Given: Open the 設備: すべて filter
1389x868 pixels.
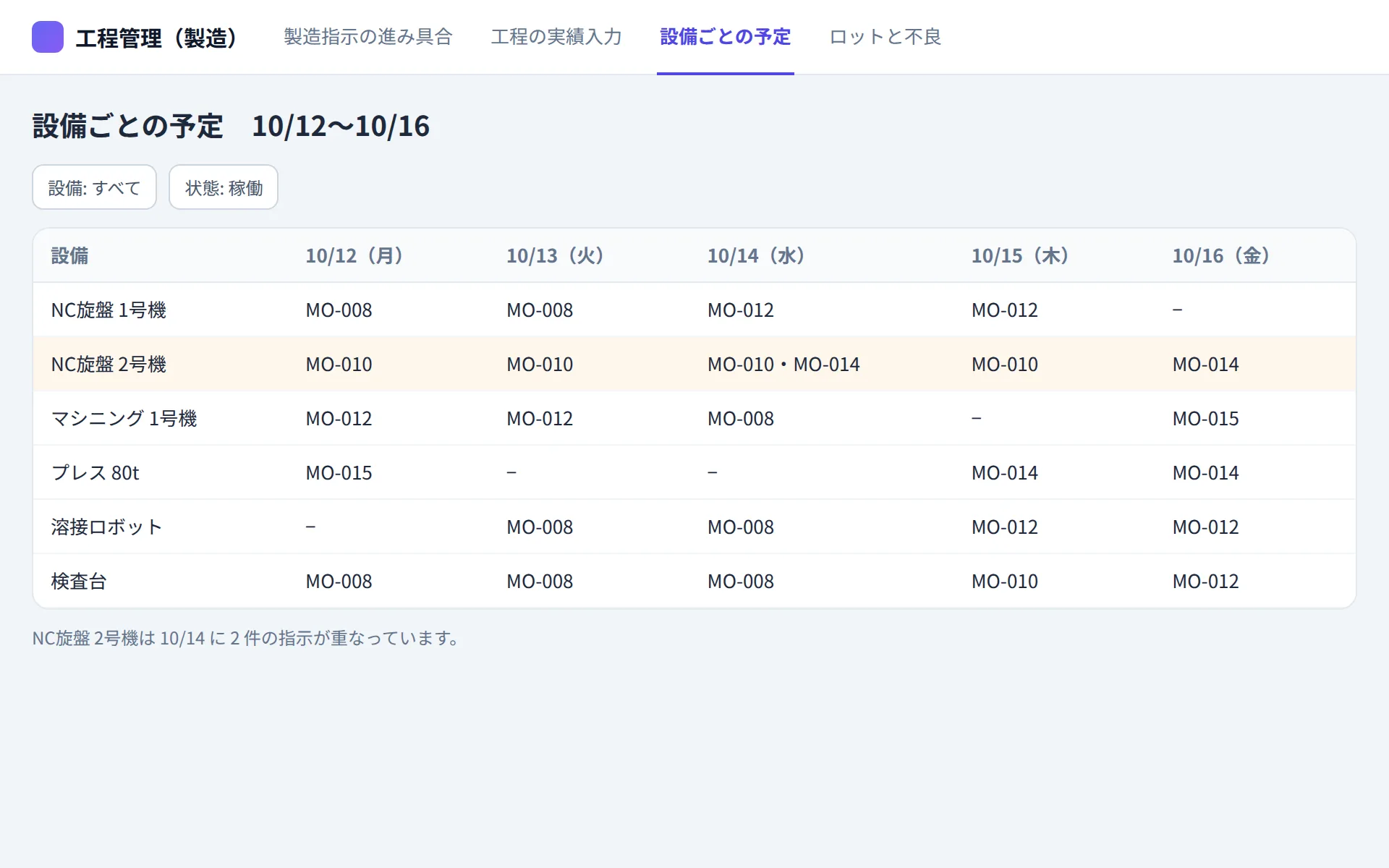Looking at the screenshot, I should coord(94,187).
